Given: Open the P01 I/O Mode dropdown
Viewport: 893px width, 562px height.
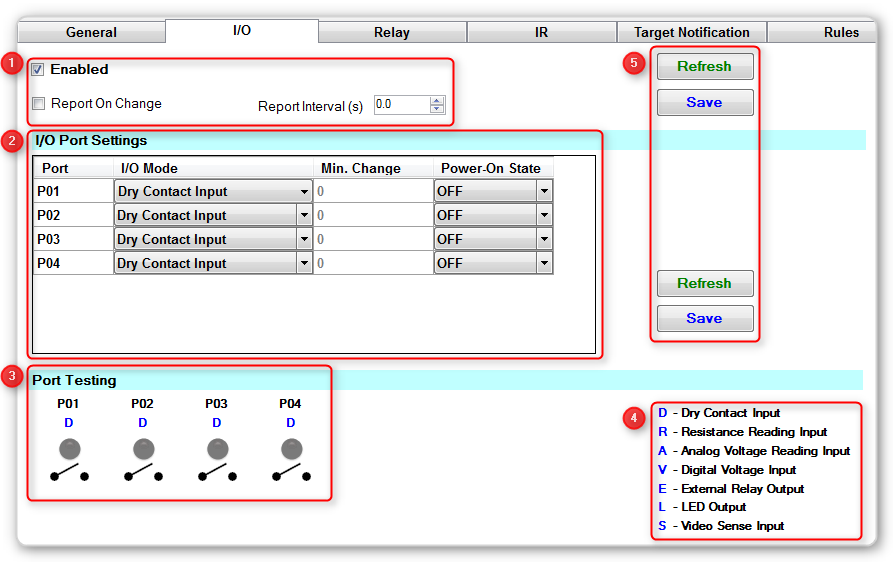Looking at the screenshot, I should [x=304, y=192].
